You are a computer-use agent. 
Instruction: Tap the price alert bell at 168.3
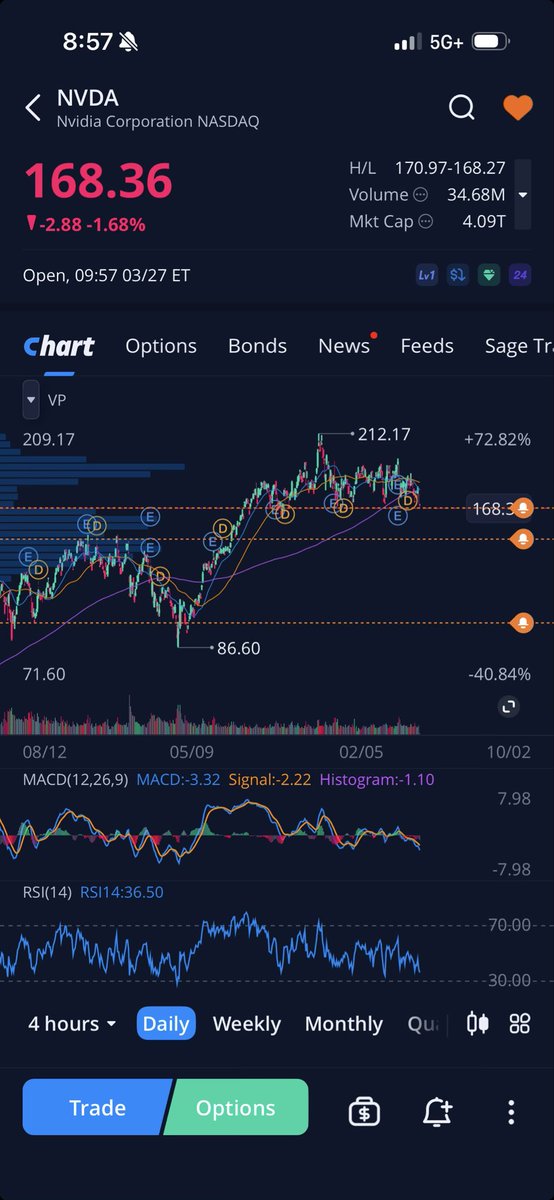tap(523, 509)
